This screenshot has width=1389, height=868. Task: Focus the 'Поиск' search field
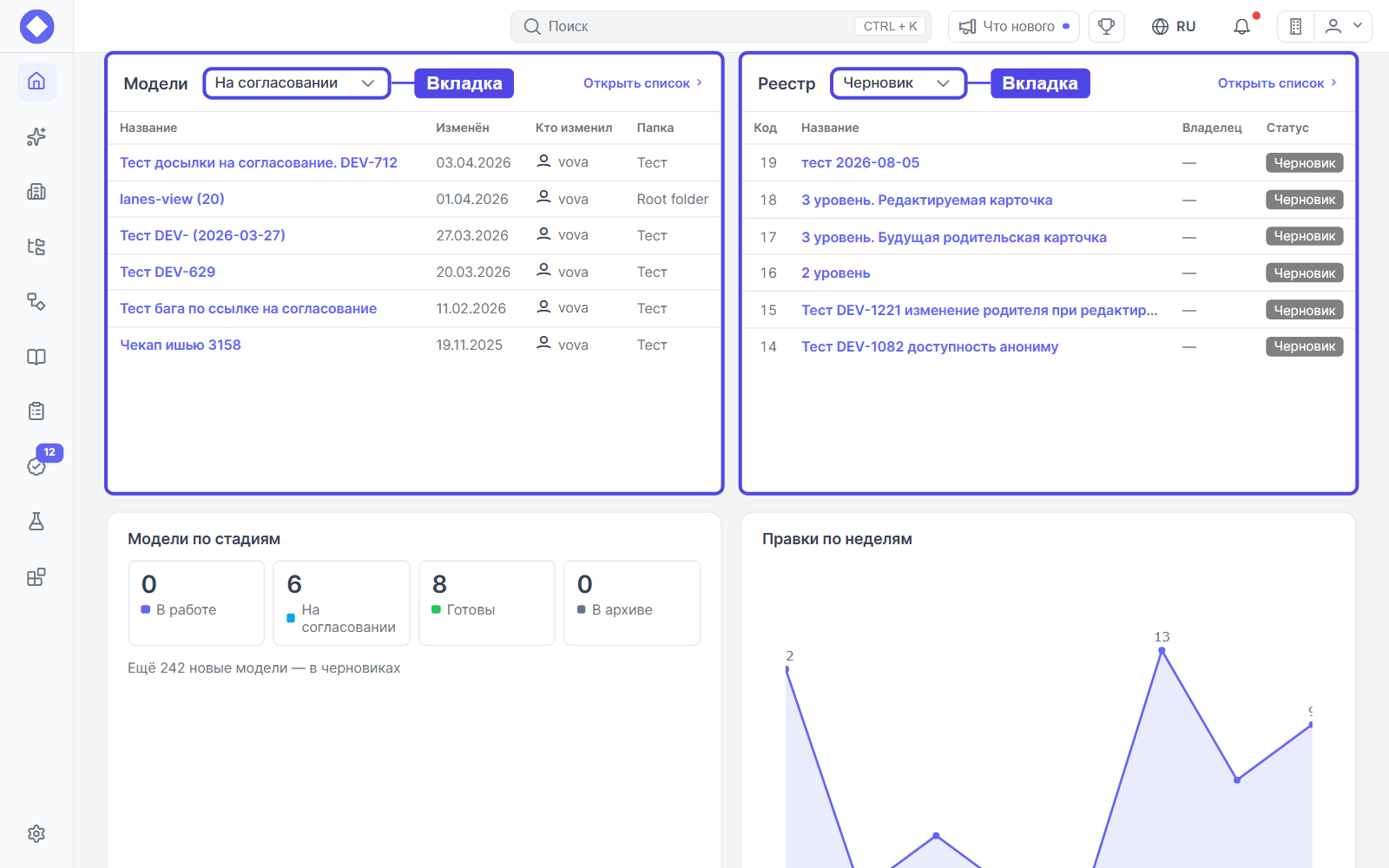[x=721, y=26]
